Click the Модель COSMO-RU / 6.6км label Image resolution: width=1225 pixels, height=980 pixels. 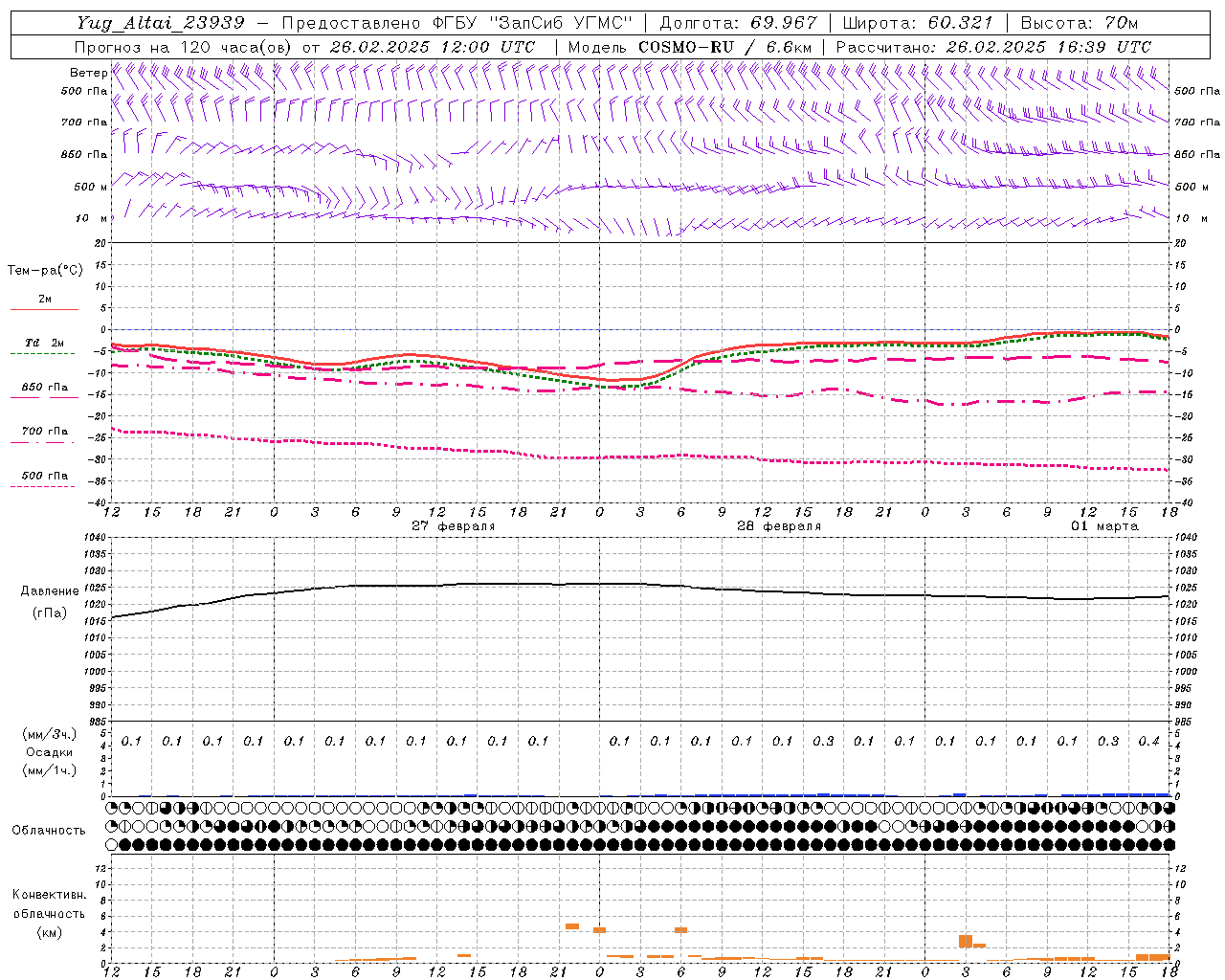pyautogui.click(x=689, y=47)
